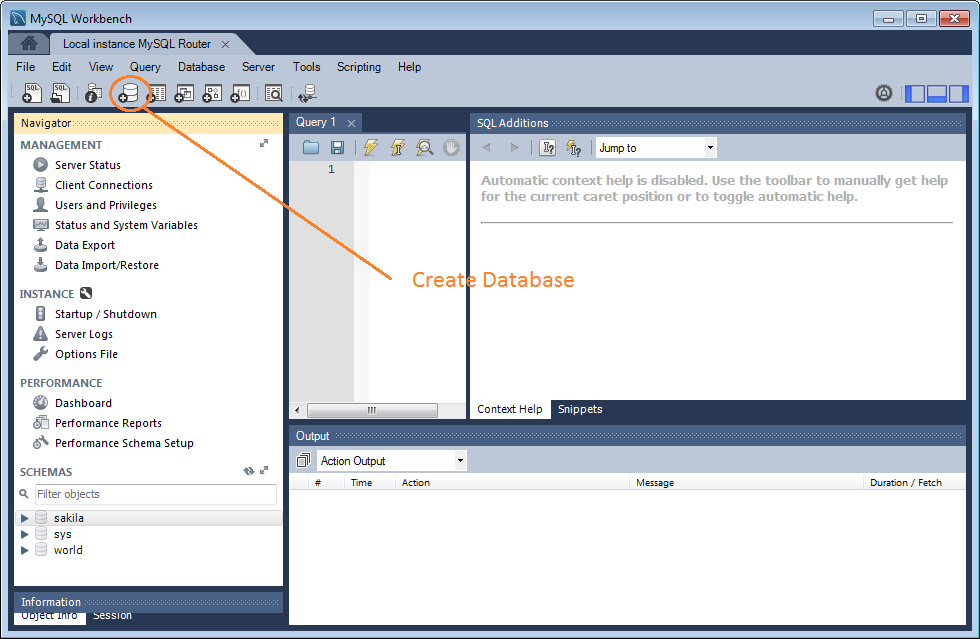
Task: Open the object inspector icon
Action: [93, 93]
